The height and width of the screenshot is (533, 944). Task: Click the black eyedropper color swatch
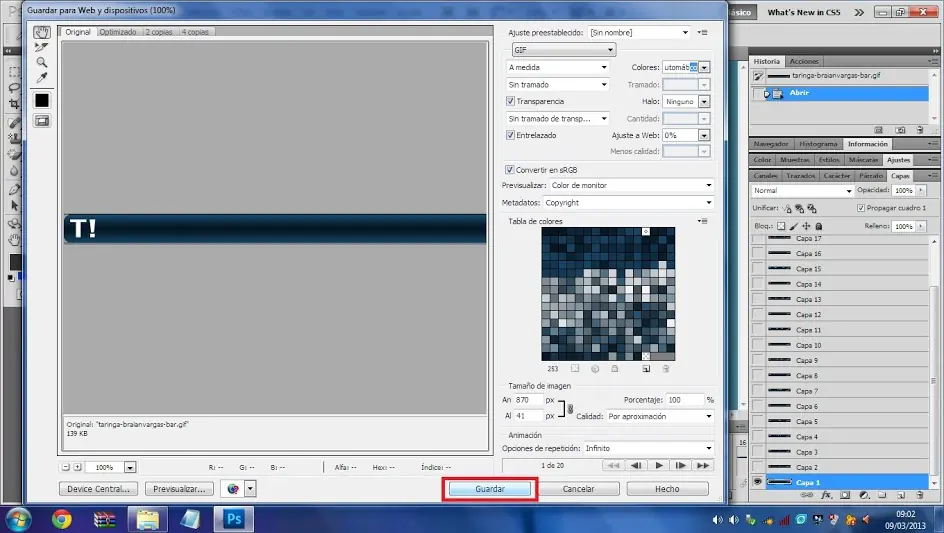(42, 100)
